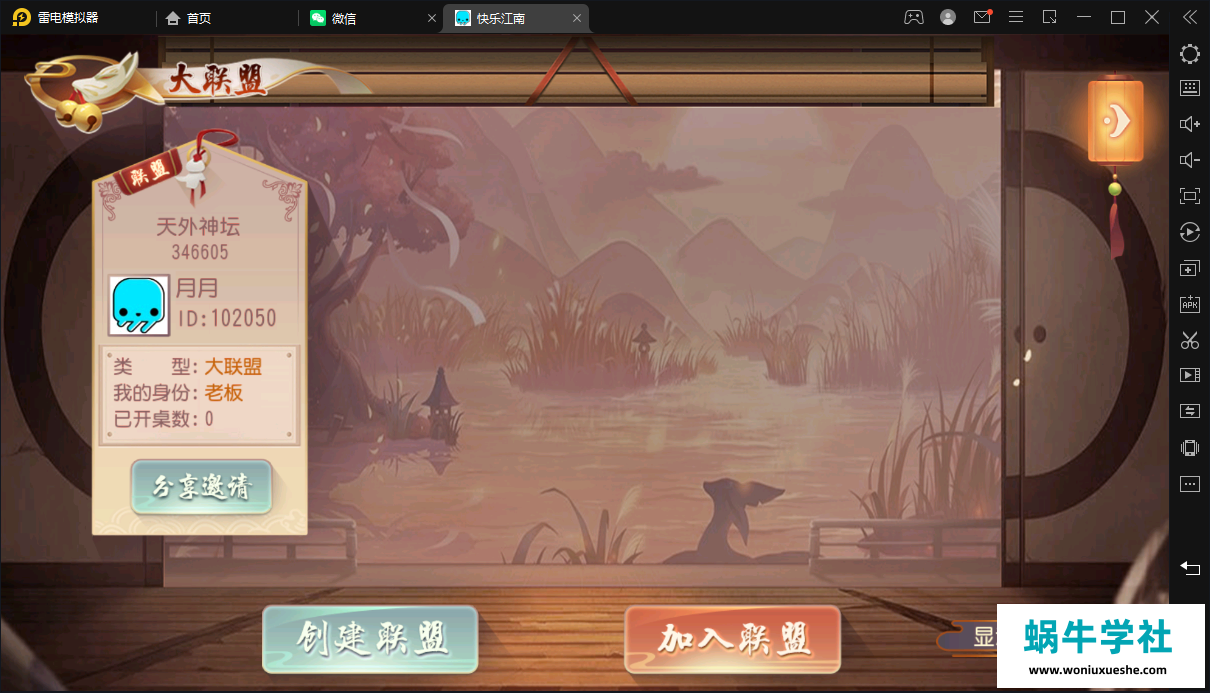Collapse the sidebar with the double-chevron
Screen dimensions: 1210x693
pyautogui.click(x=1189, y=16)
